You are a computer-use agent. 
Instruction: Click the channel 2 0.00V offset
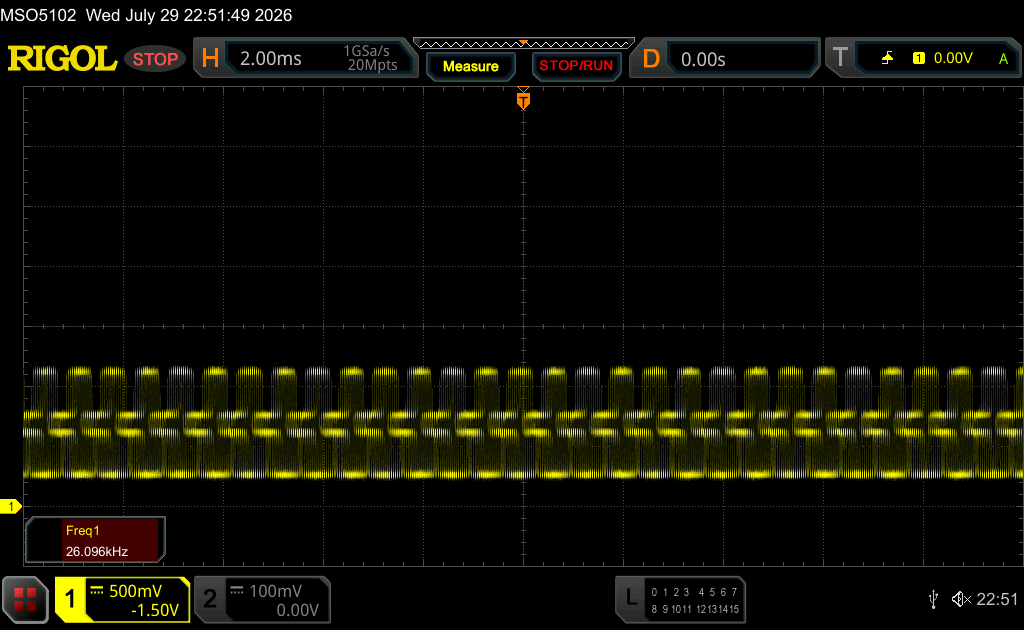[x=297, y=610]
